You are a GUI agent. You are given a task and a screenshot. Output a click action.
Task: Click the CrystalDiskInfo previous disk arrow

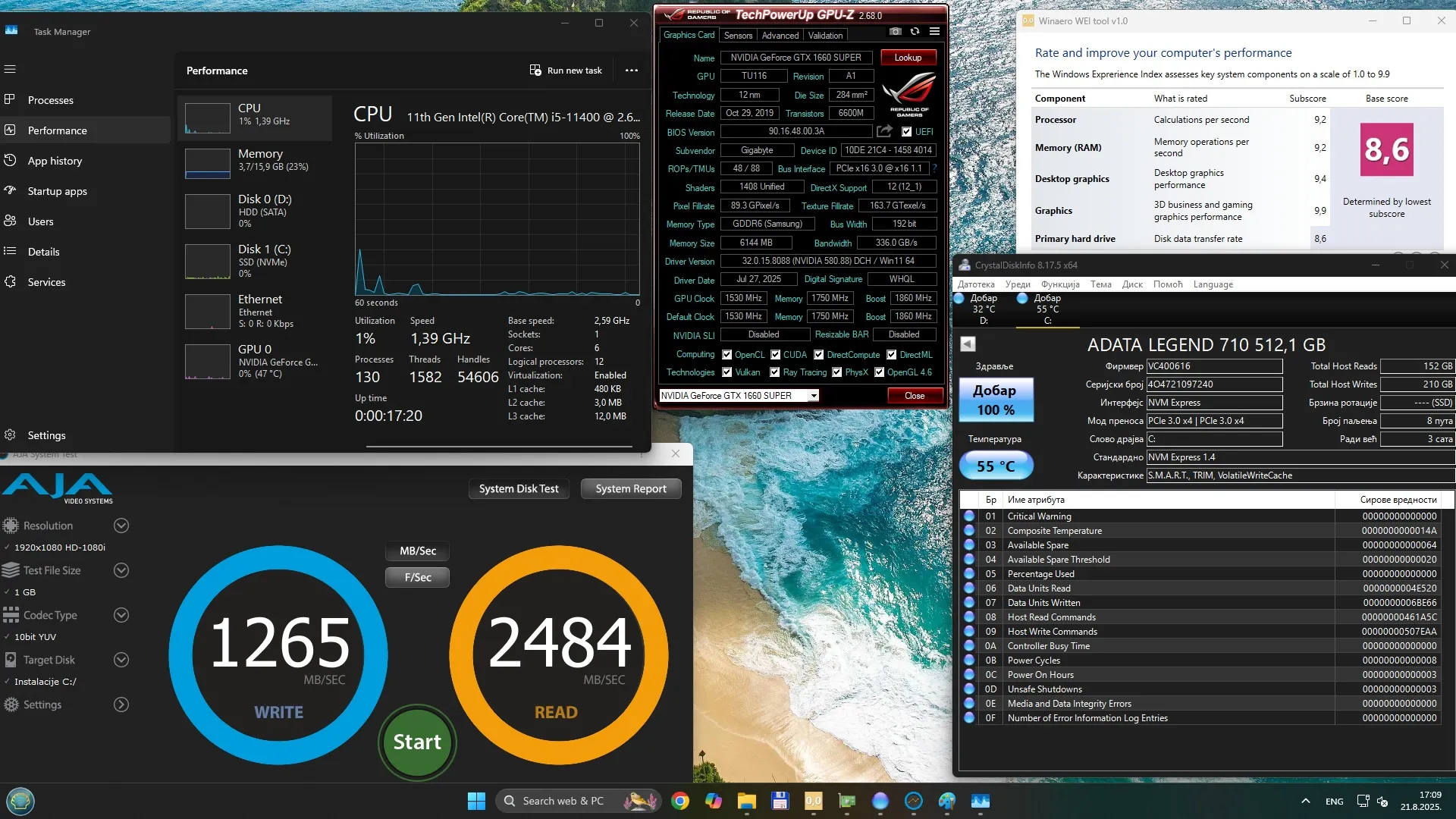[968, 344]
